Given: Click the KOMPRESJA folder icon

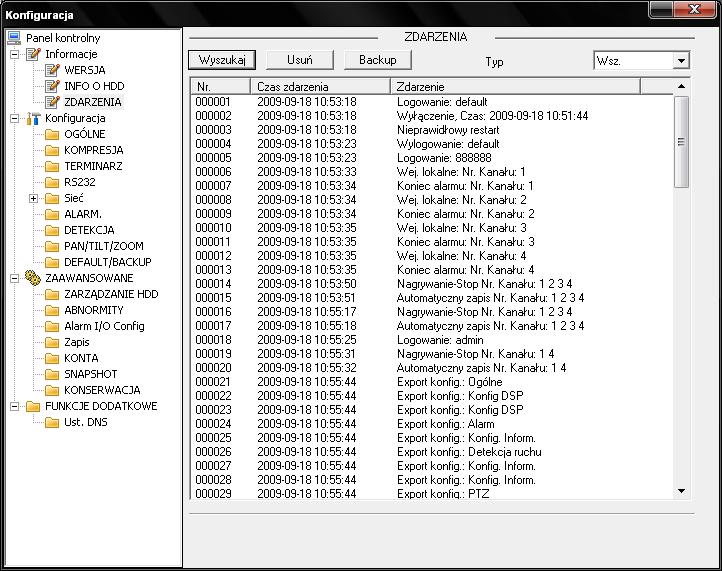Looking at the screenshot, I should pyautogui.click(x=53, y=150).
